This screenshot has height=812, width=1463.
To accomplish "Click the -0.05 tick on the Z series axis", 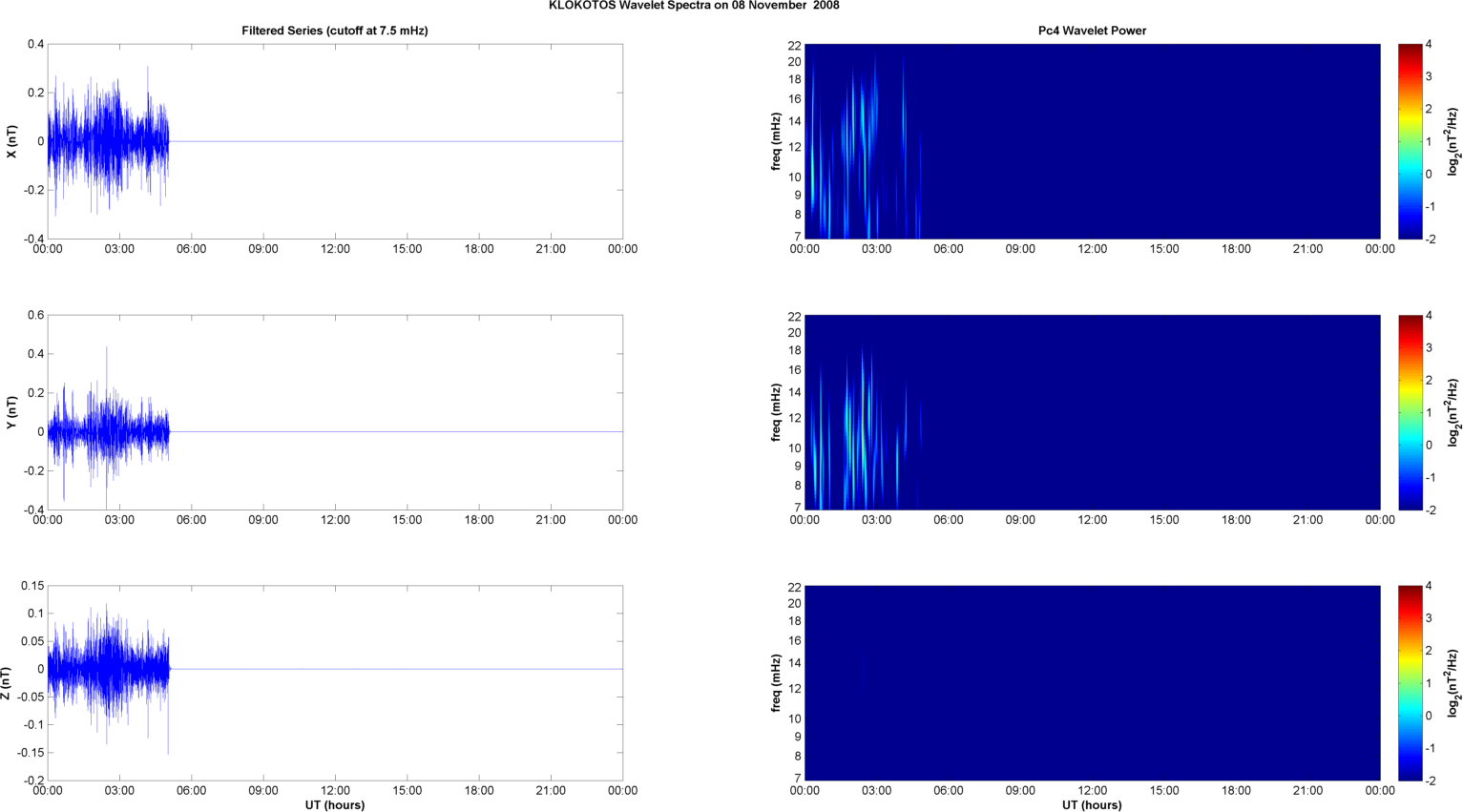I will (x=31, y=697).
